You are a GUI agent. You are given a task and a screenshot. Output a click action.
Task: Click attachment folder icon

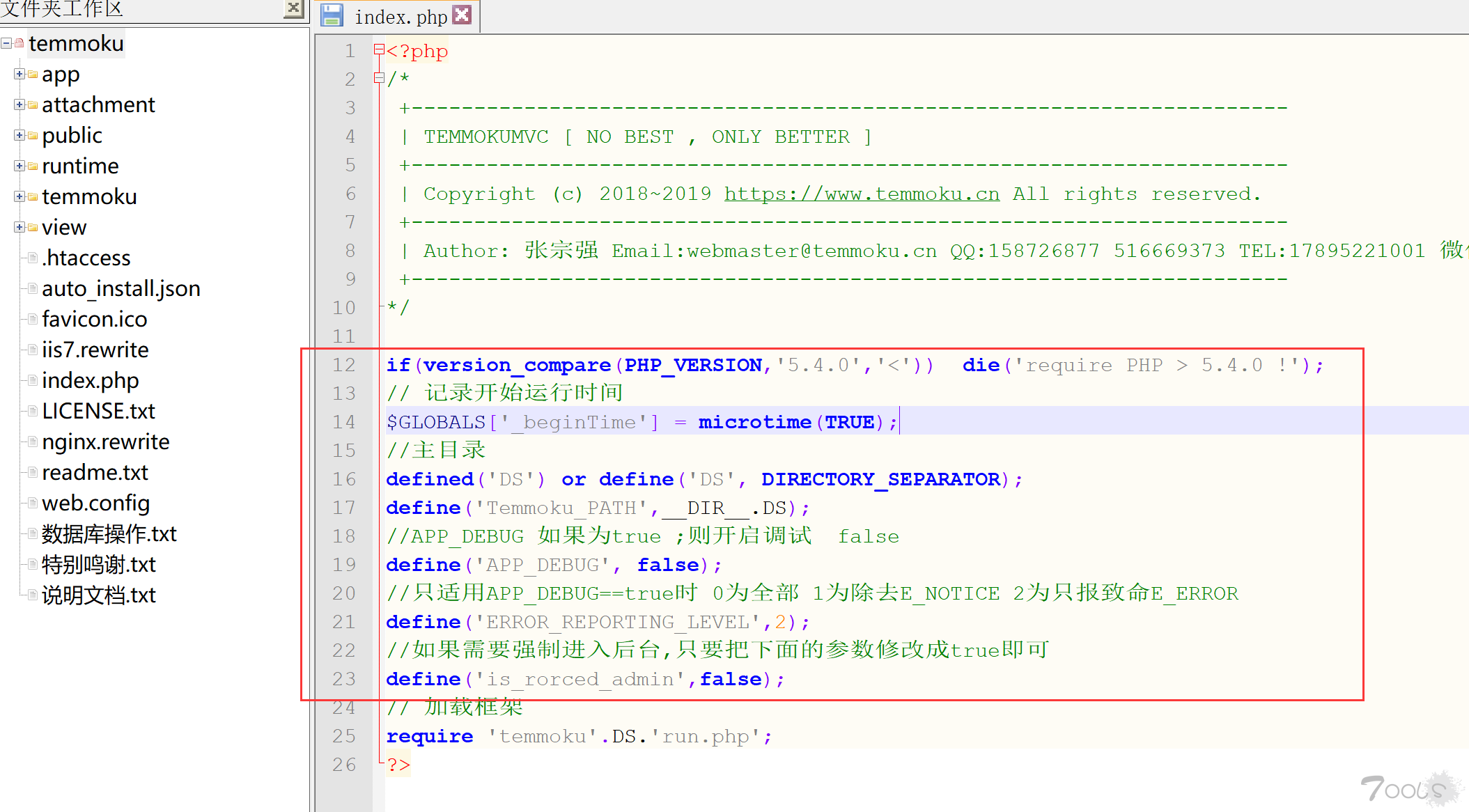(x=32, y=104)
